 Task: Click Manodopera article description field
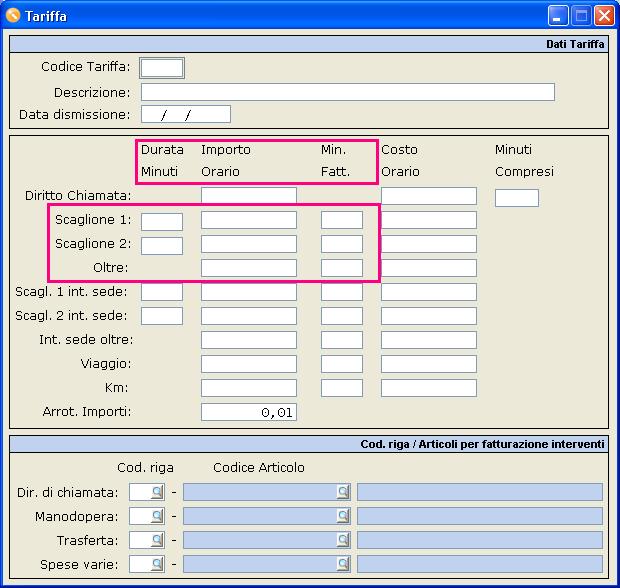[480, 516]
